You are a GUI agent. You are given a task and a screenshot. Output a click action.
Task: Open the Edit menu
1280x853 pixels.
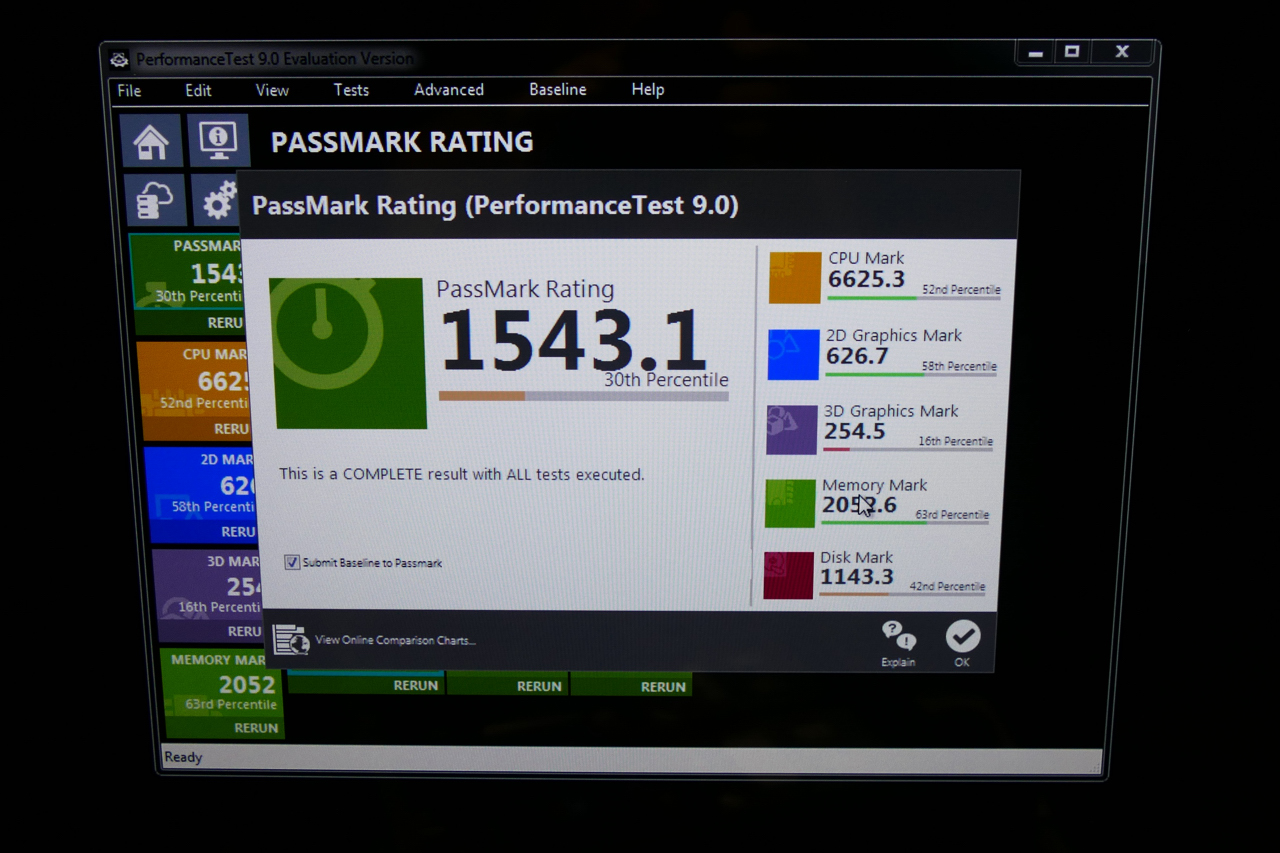(x=198, y=90)
